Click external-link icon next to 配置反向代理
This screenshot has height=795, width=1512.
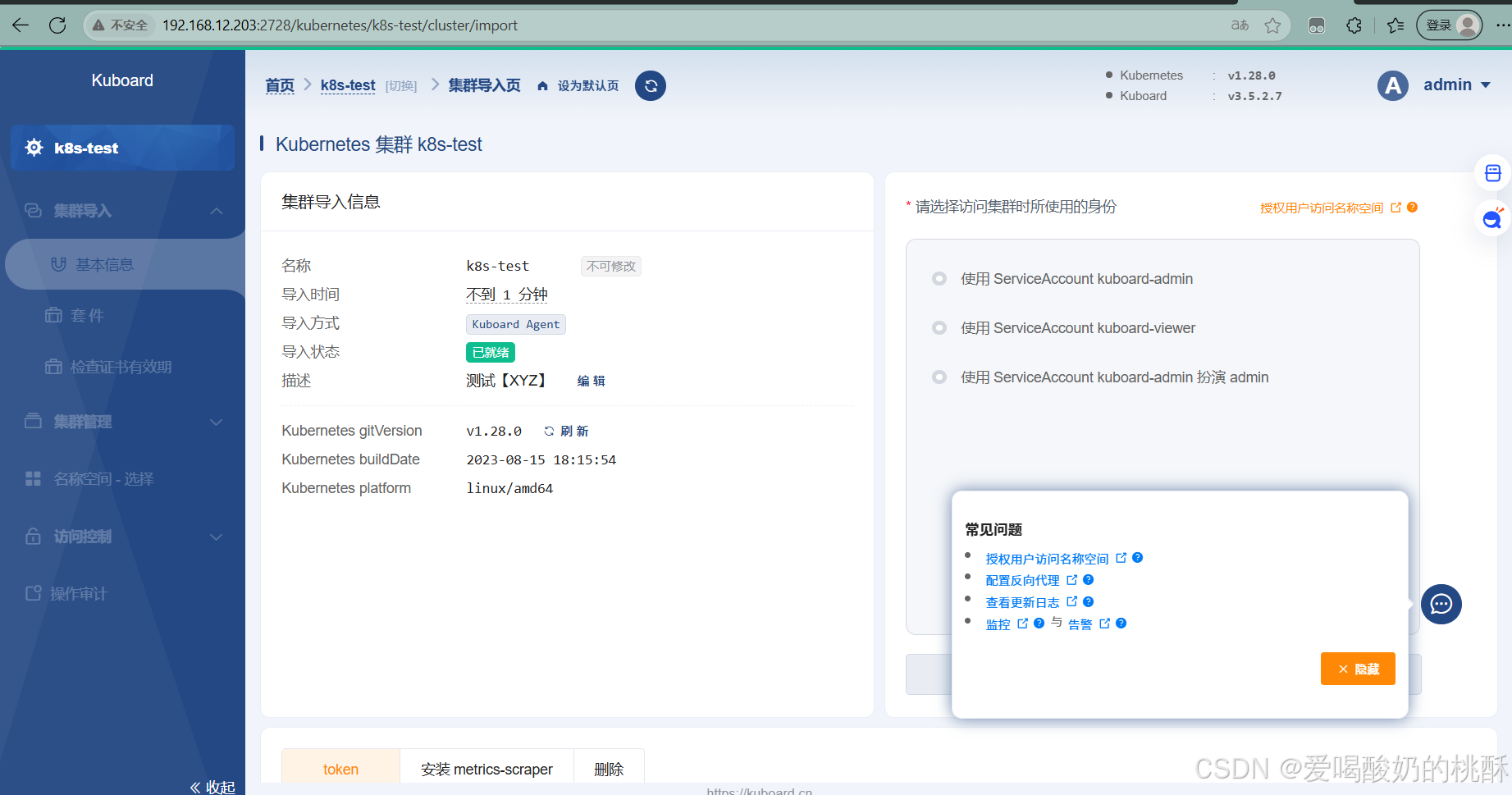[x=1072, y=579]
